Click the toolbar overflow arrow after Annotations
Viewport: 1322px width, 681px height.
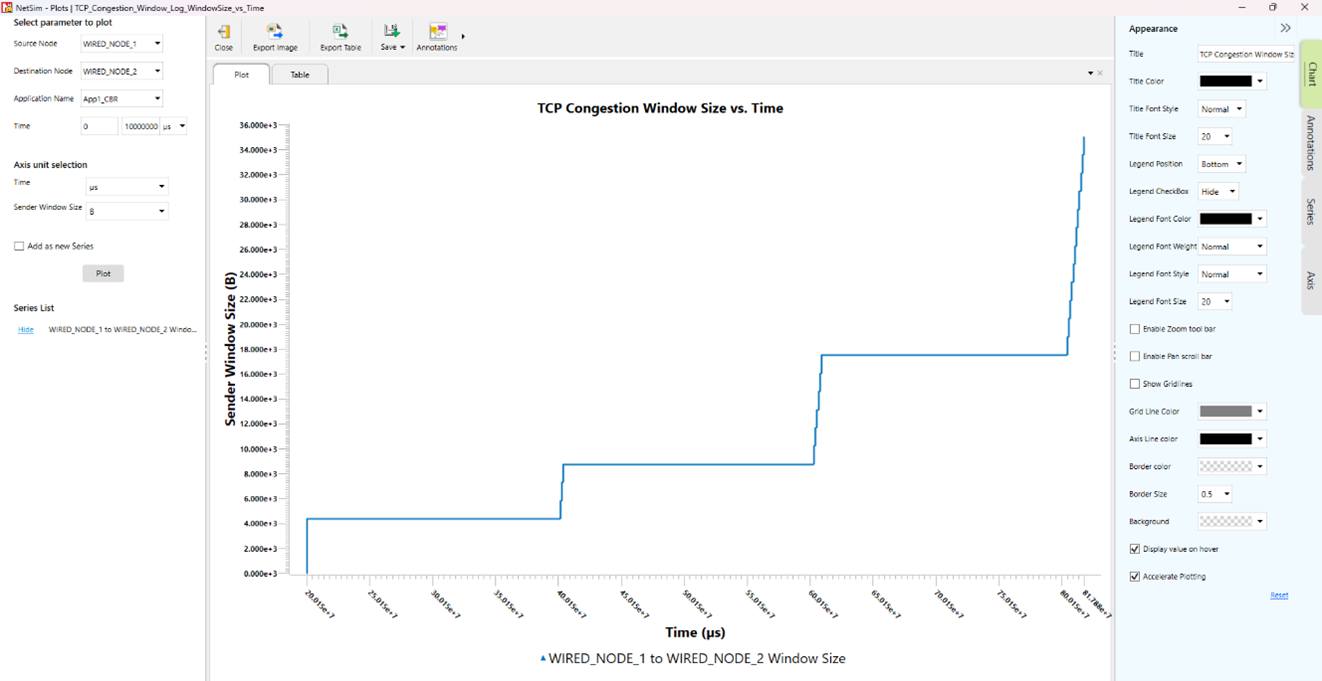tap(463, 37)
